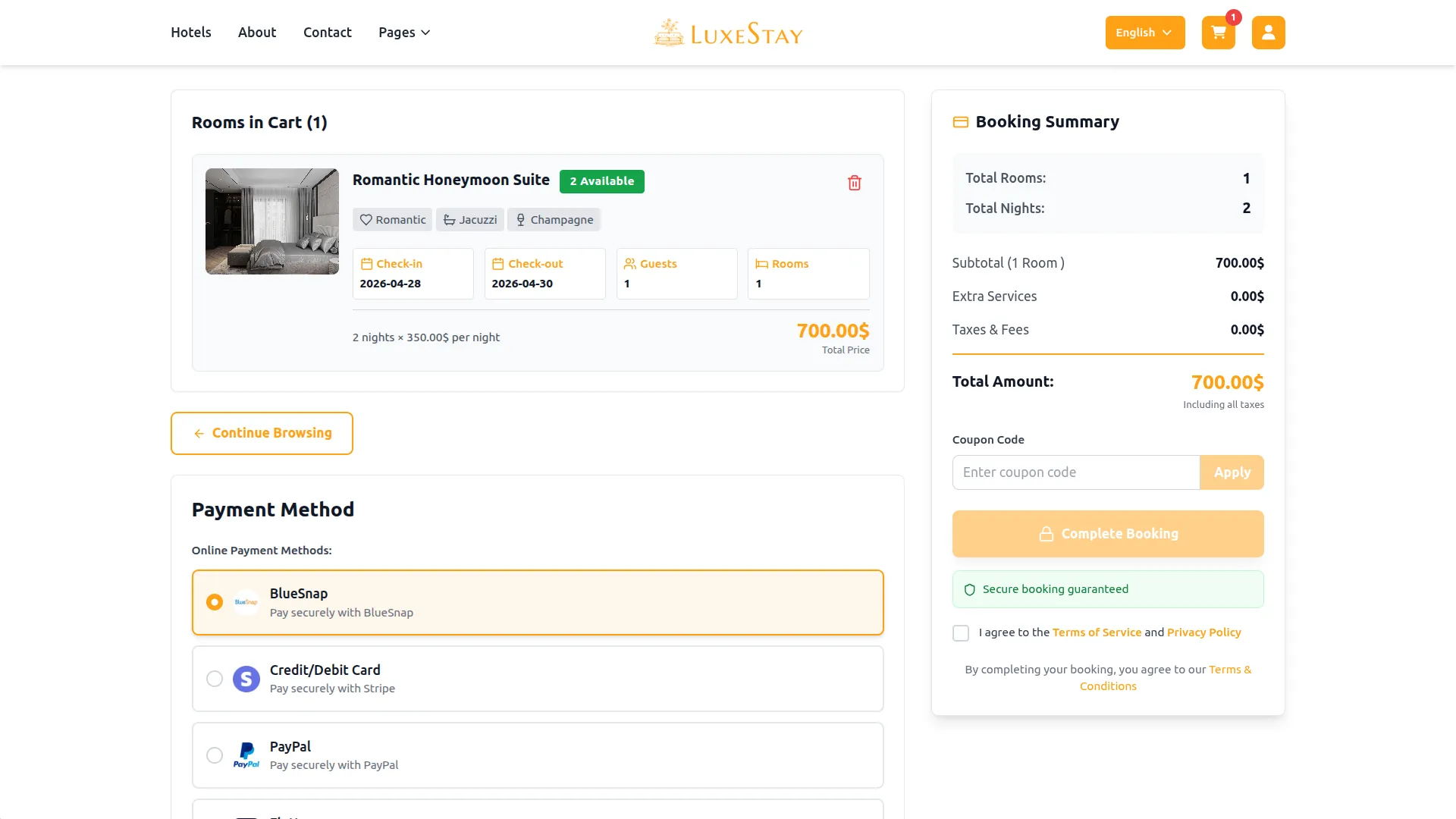Open the shopping cart icon

click(x=1218, y=33)
